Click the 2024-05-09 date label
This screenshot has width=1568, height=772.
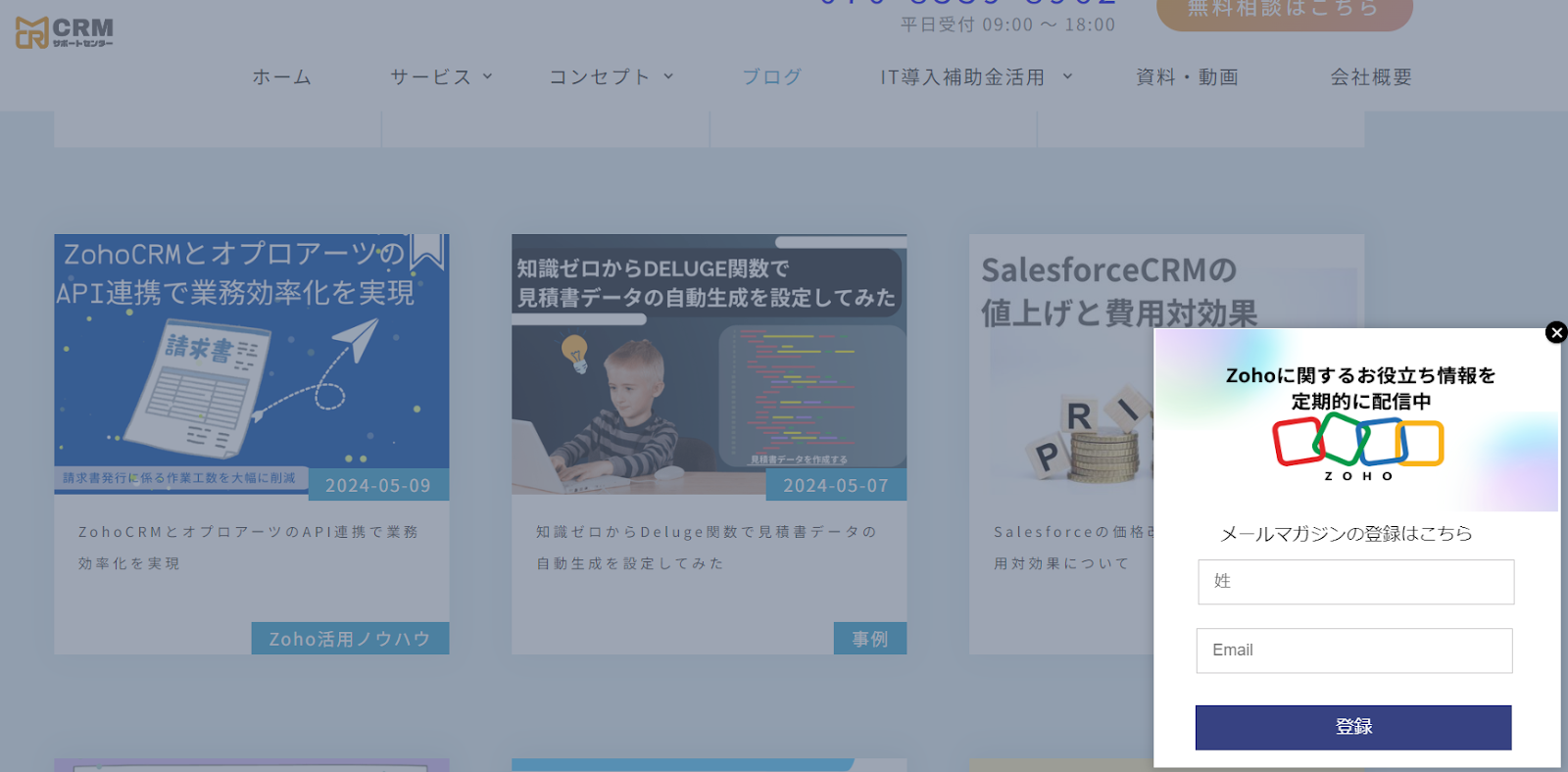378,485
